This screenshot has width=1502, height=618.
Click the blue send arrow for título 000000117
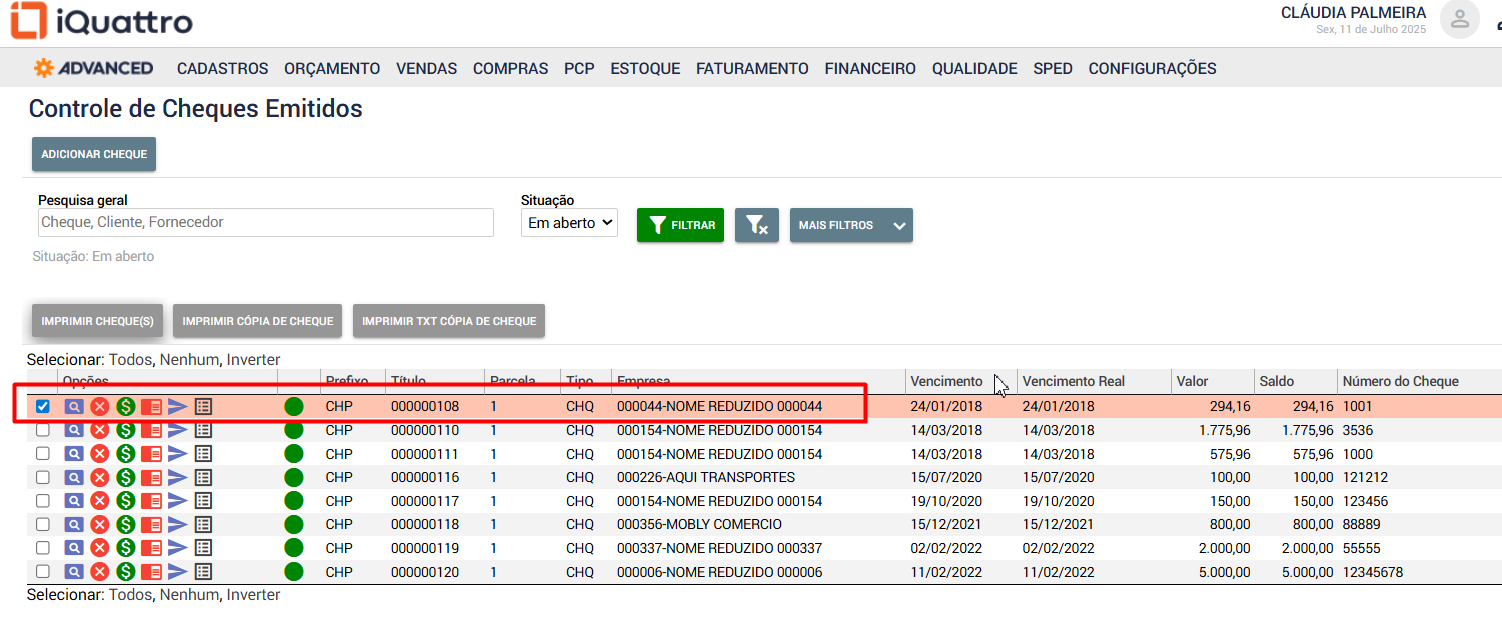pyautogui.click(x=177, y=501)
